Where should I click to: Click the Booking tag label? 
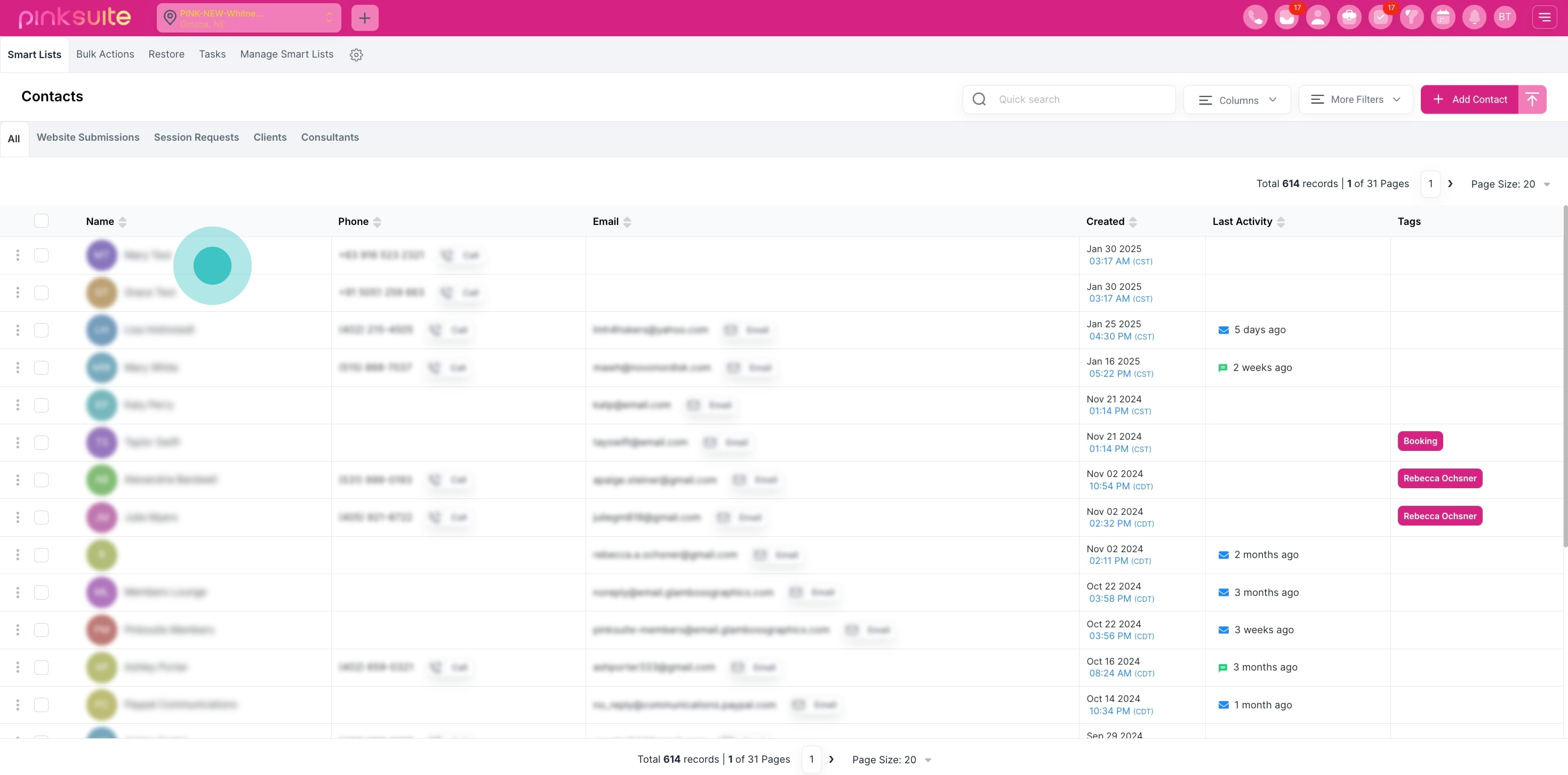click(1420, 441)
